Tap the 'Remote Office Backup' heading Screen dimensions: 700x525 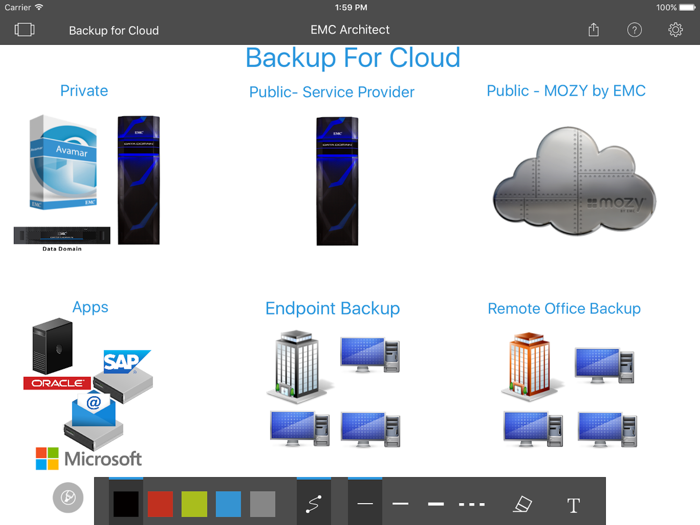[564, 308]
